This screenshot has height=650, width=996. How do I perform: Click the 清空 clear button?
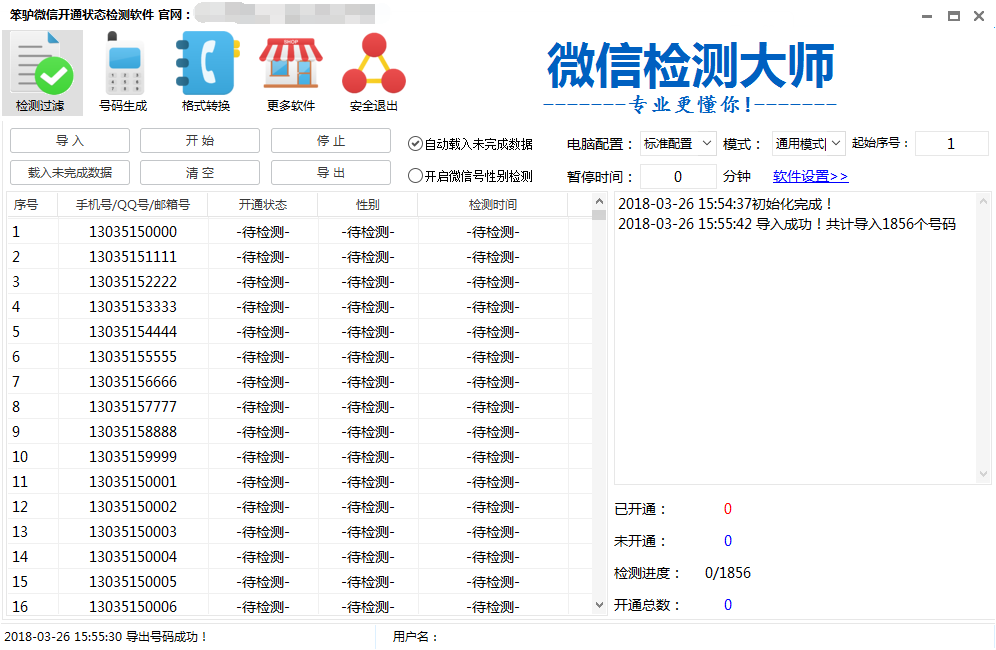click(200, 172)
